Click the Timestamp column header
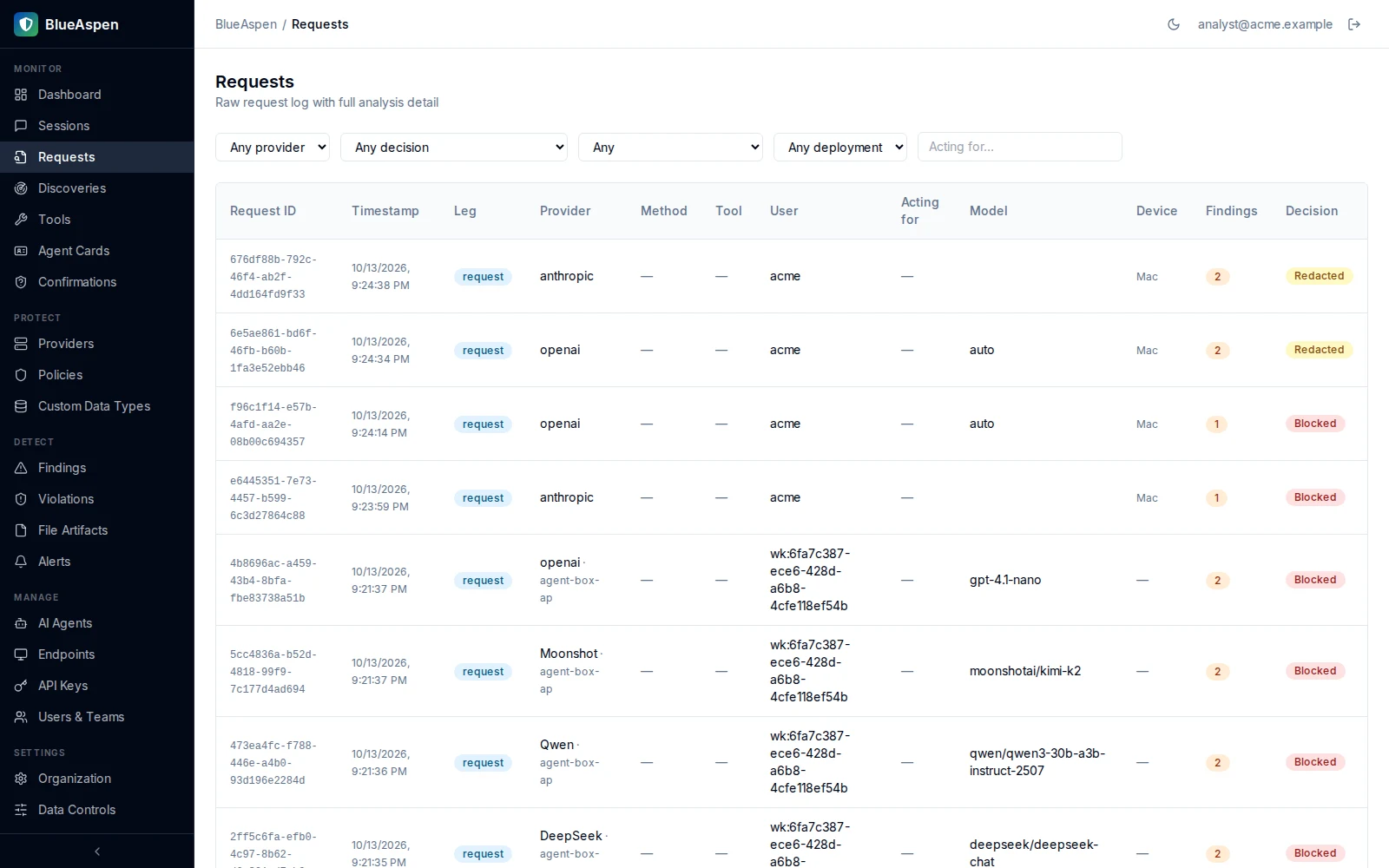The height and width of the screenshot is (868, 1389). coord(385,211)
